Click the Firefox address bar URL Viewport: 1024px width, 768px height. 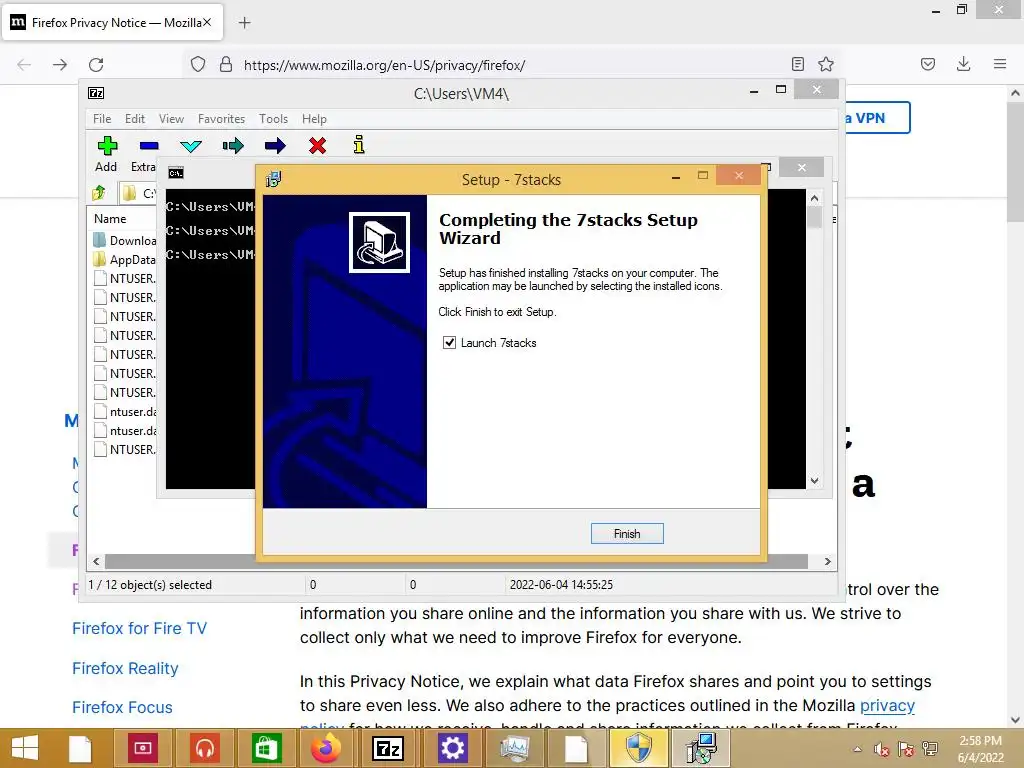[384, 65]
